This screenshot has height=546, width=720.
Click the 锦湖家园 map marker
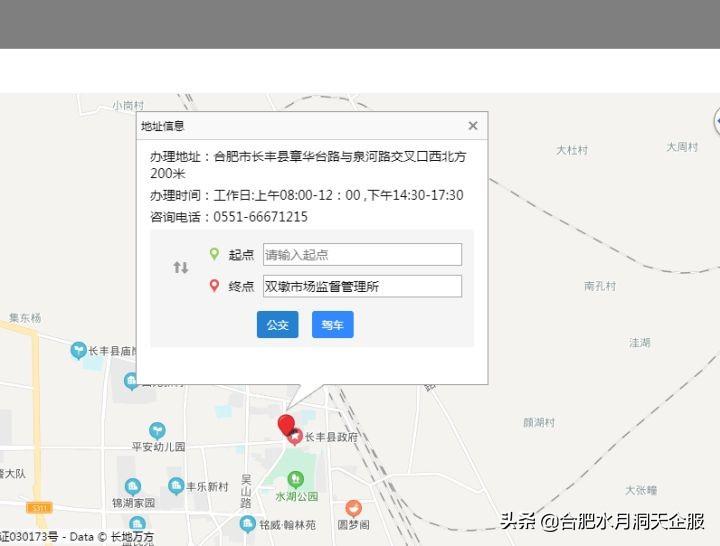coord(133,487)
